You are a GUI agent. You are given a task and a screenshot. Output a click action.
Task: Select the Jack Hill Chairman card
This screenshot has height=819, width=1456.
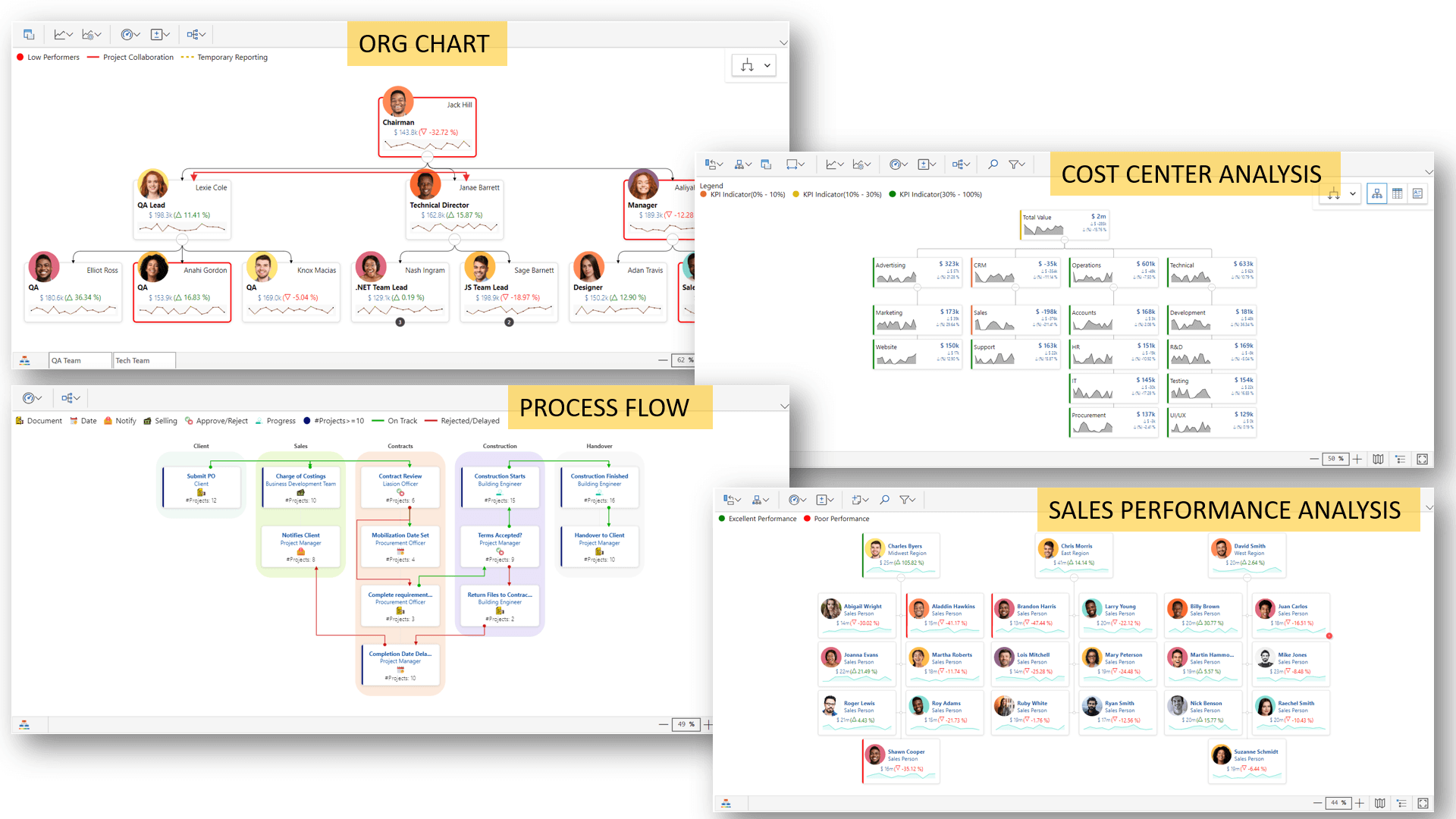coord(427,127)
